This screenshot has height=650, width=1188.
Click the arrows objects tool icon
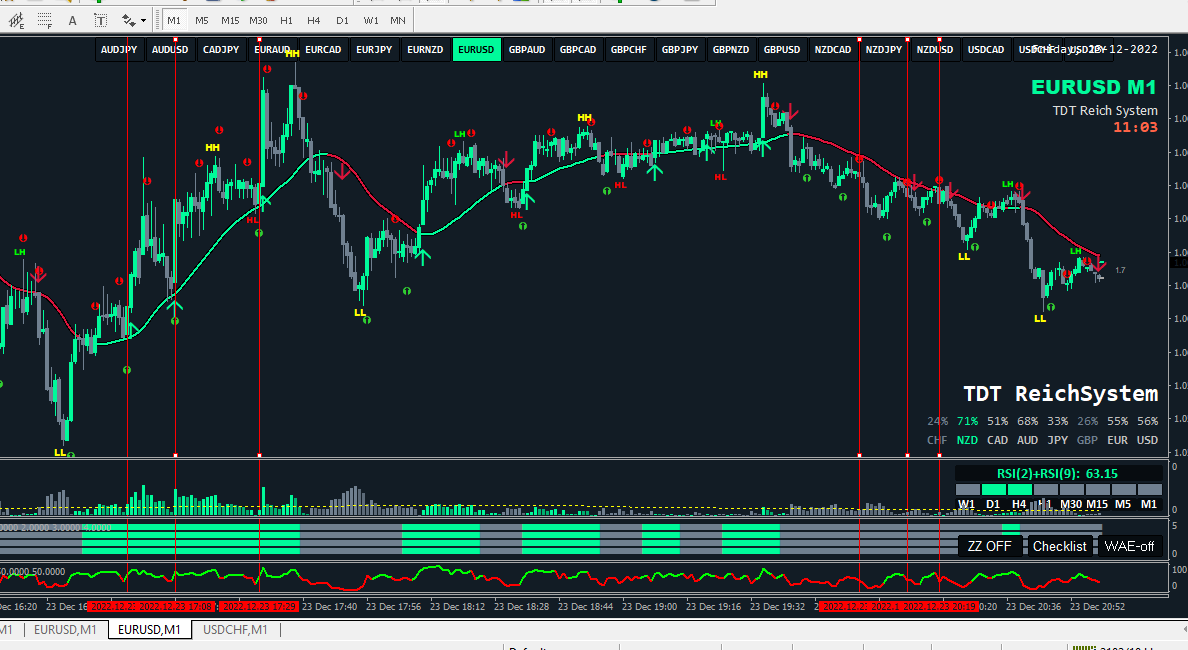(x=129, y=20)
